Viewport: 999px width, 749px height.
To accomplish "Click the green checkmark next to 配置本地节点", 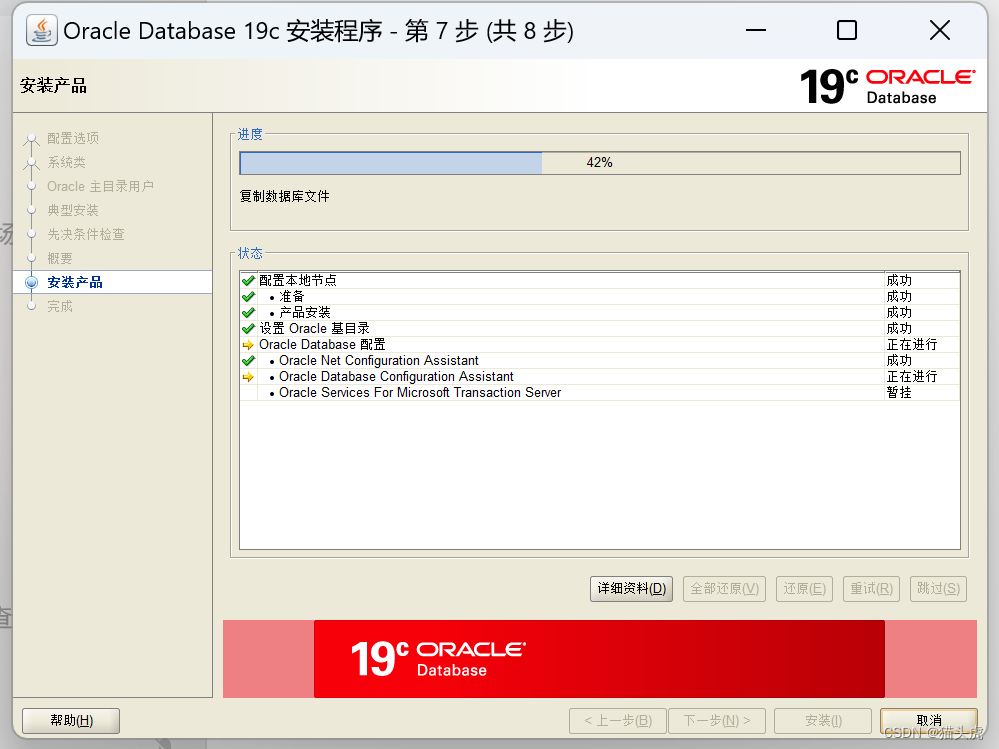I will (x=248, y=280).
